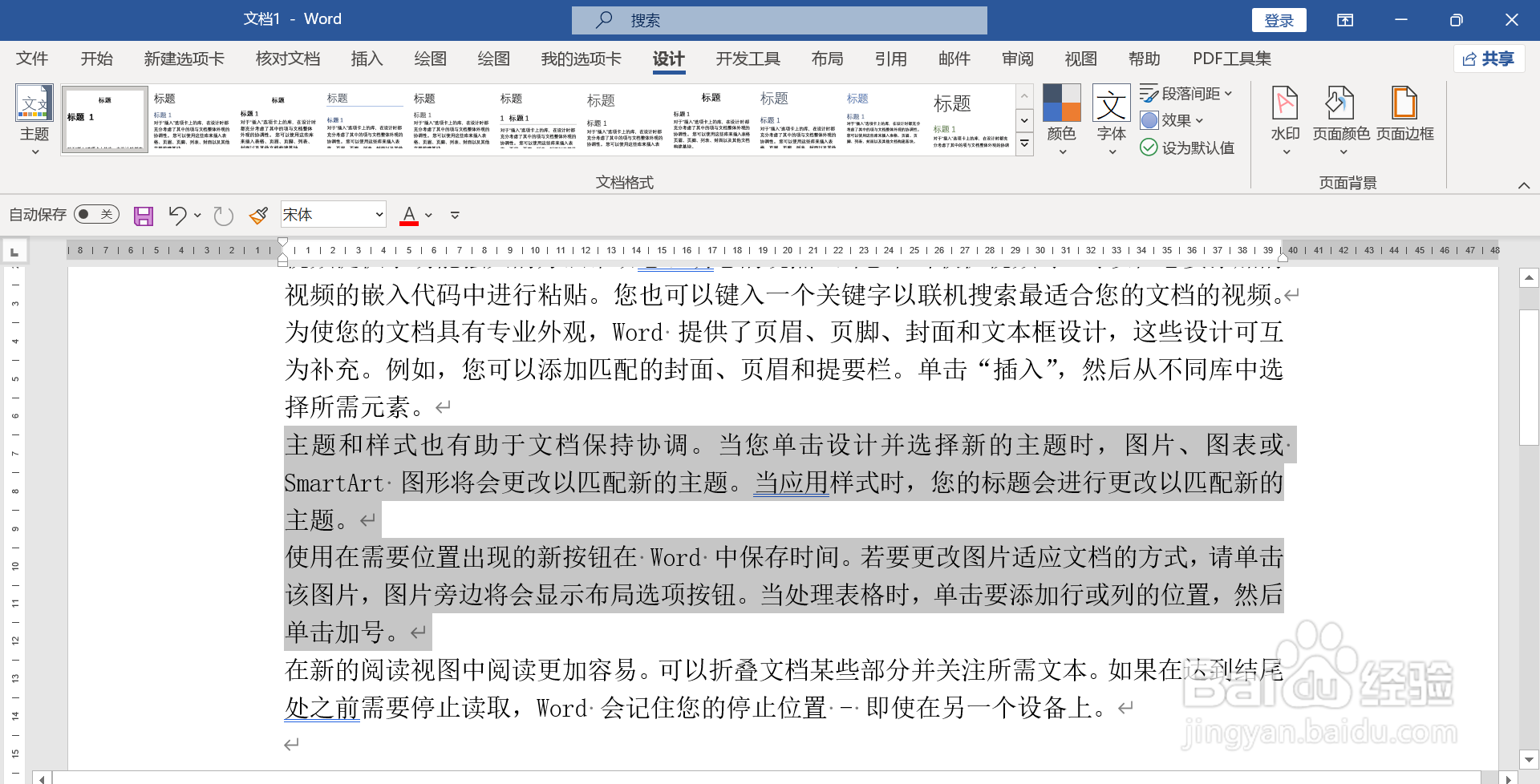Click the tab selector at ruler corner
This screenshot has height=784, width=1540.
coord(14,252)
